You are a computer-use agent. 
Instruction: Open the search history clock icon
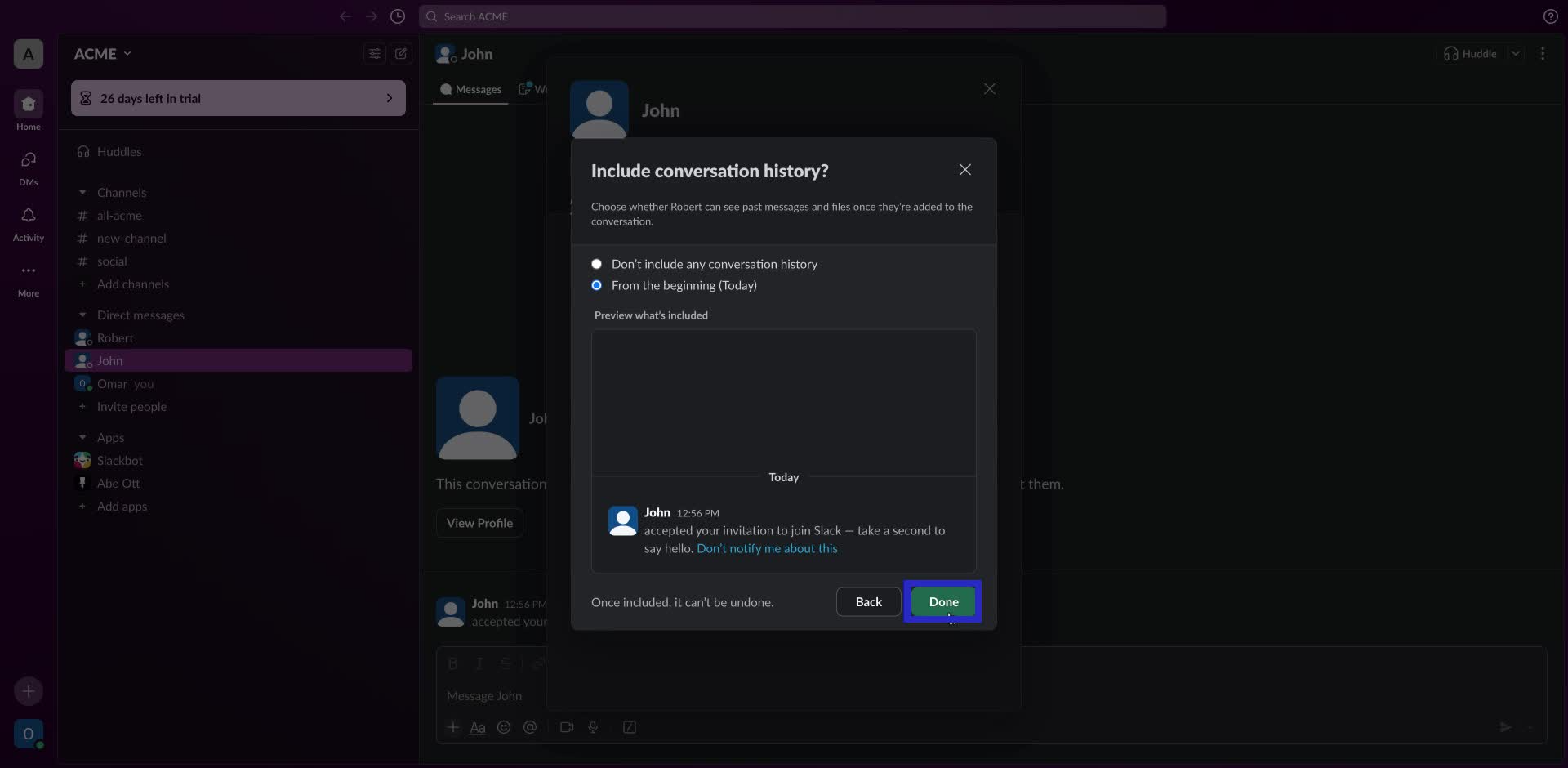(398, 16)
